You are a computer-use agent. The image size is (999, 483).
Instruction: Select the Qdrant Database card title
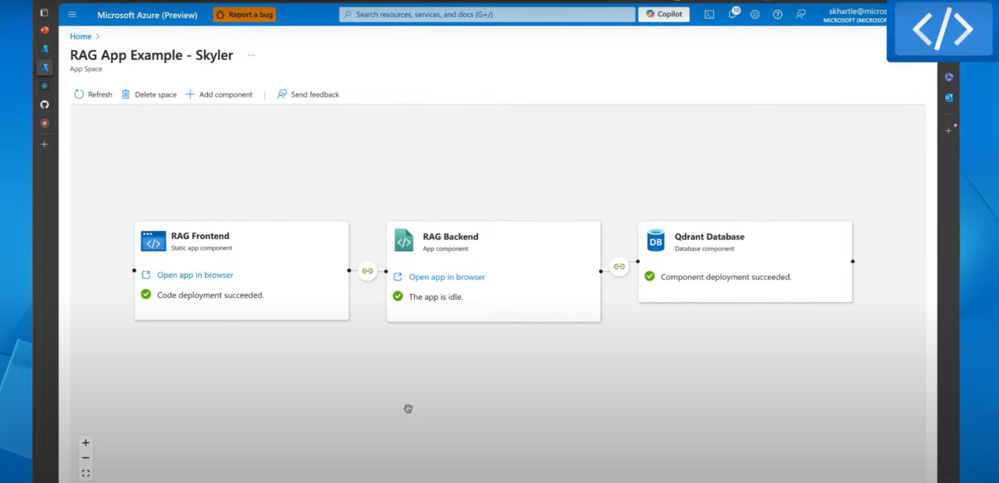tap(709, 236)
